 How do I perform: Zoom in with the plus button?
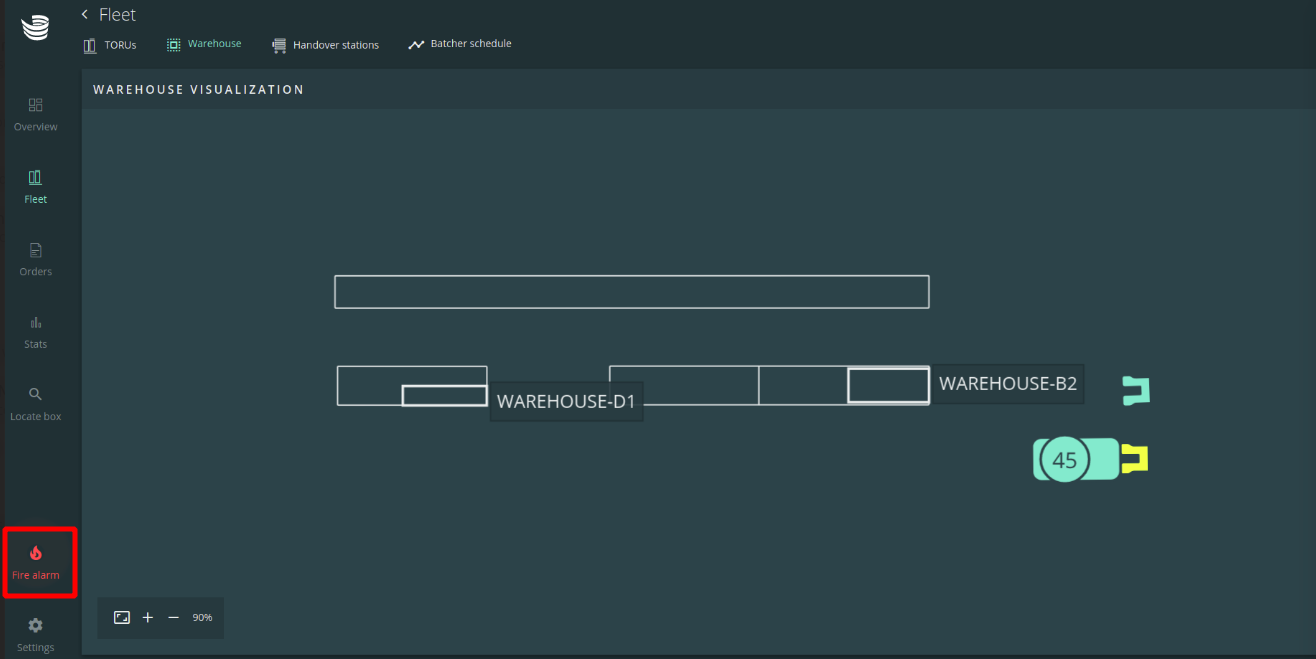tap(148, 618)
